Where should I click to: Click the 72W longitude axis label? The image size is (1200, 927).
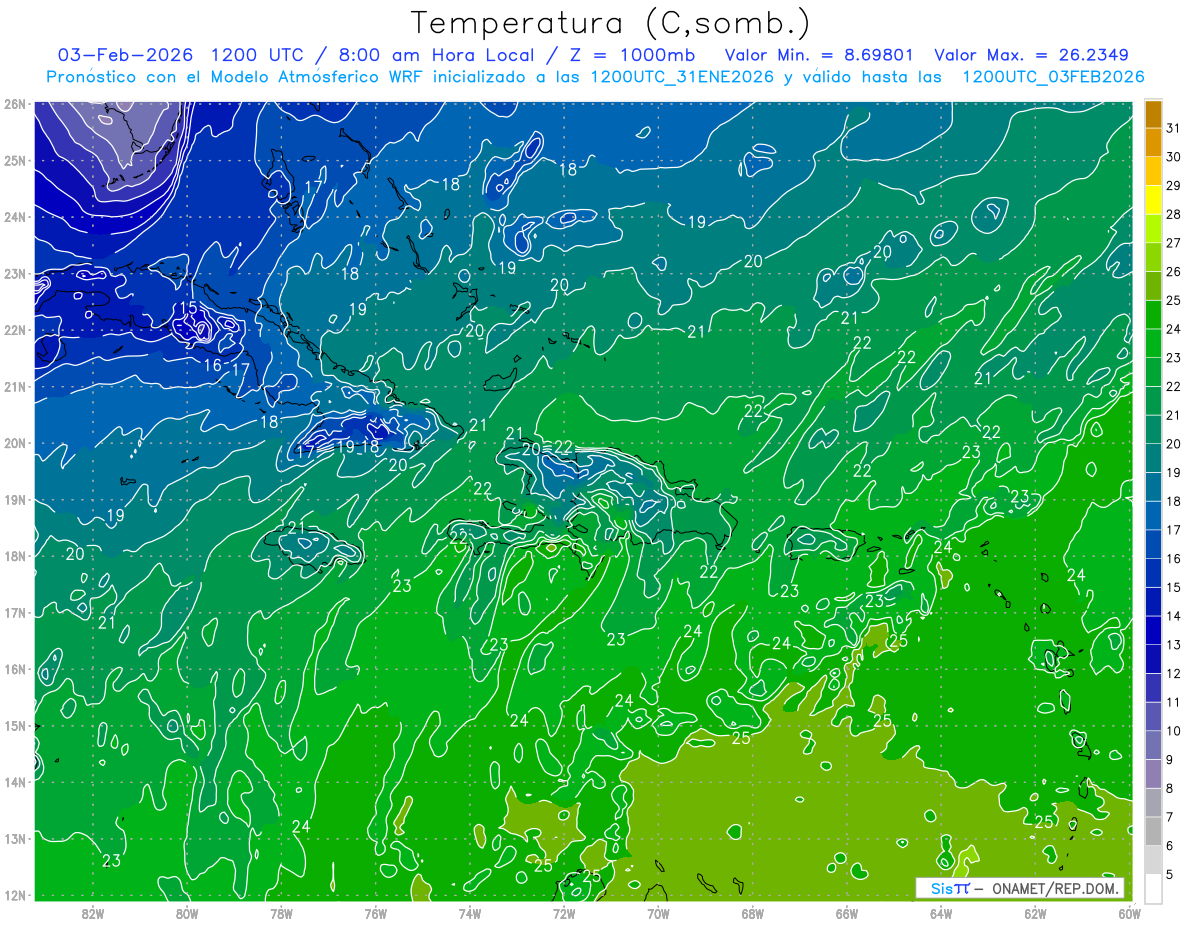pyautogui.click(x=564, y=912)
